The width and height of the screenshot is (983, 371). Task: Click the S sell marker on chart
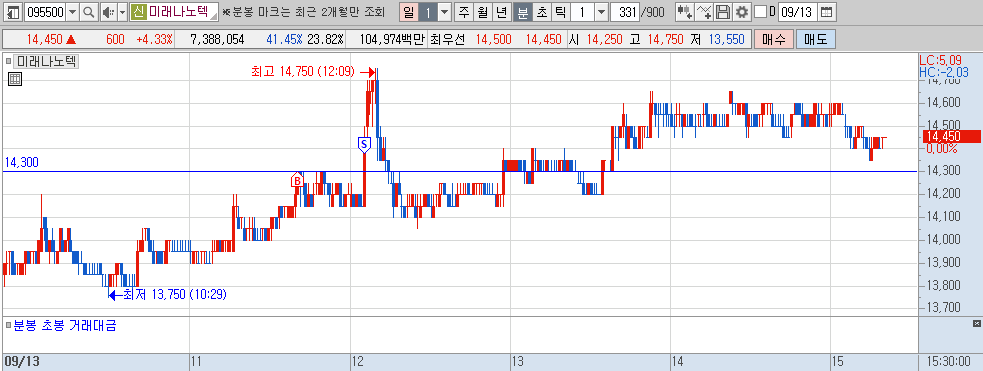364,144
